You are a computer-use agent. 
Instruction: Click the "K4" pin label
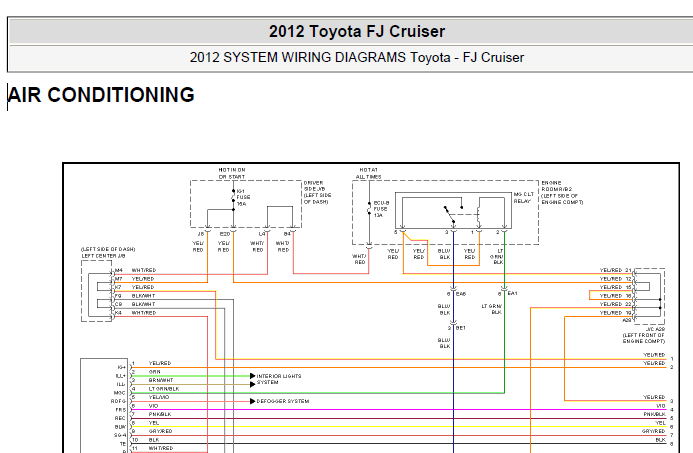point(118,312)
